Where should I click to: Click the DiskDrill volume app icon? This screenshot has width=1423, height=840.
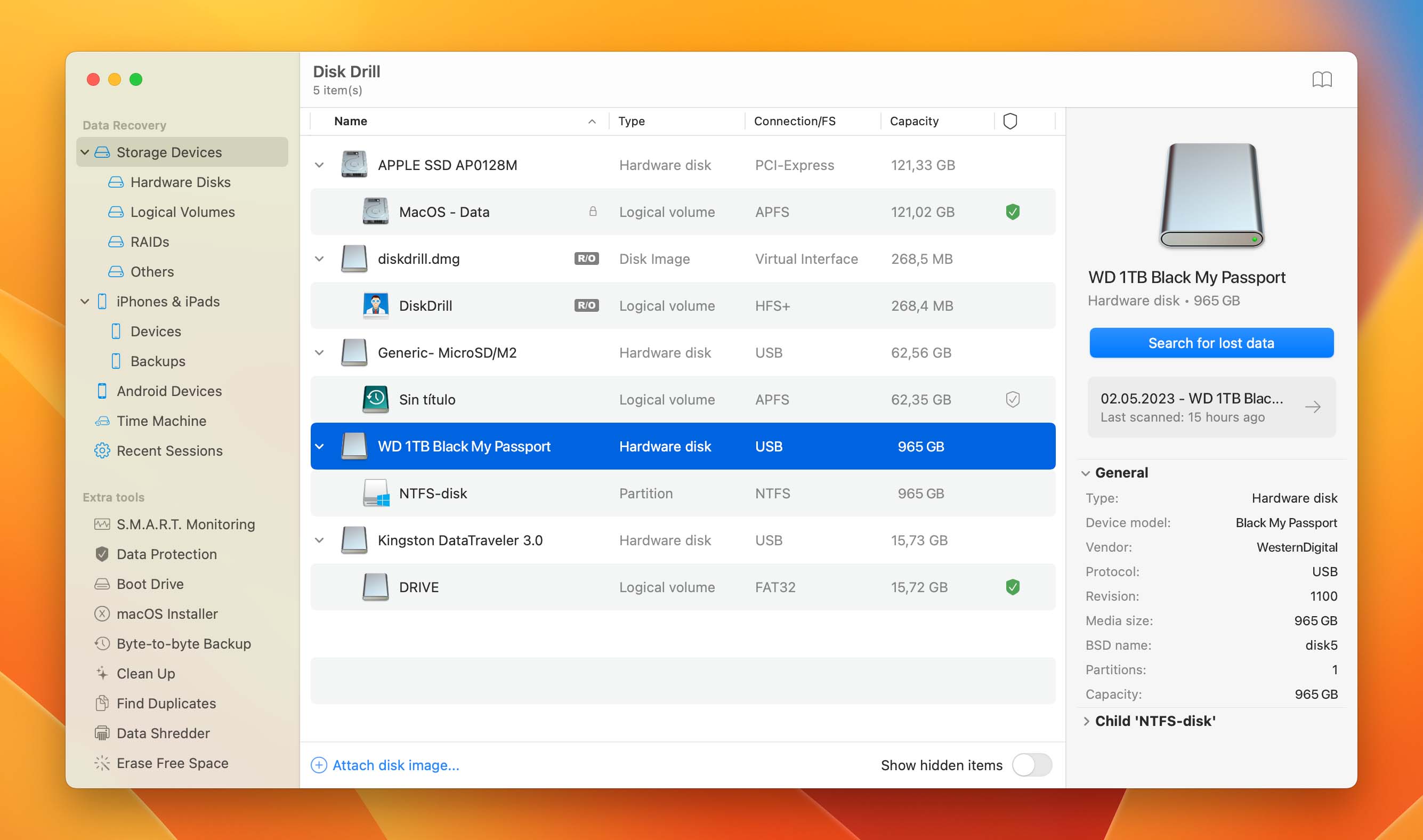375,305
